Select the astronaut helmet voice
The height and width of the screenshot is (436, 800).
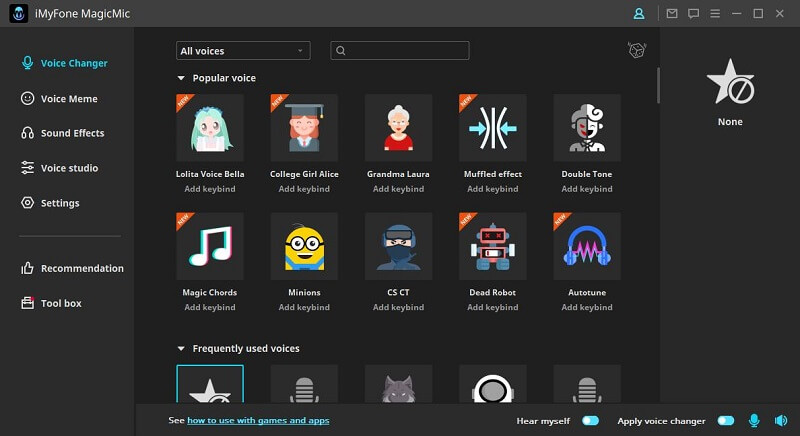493,383
